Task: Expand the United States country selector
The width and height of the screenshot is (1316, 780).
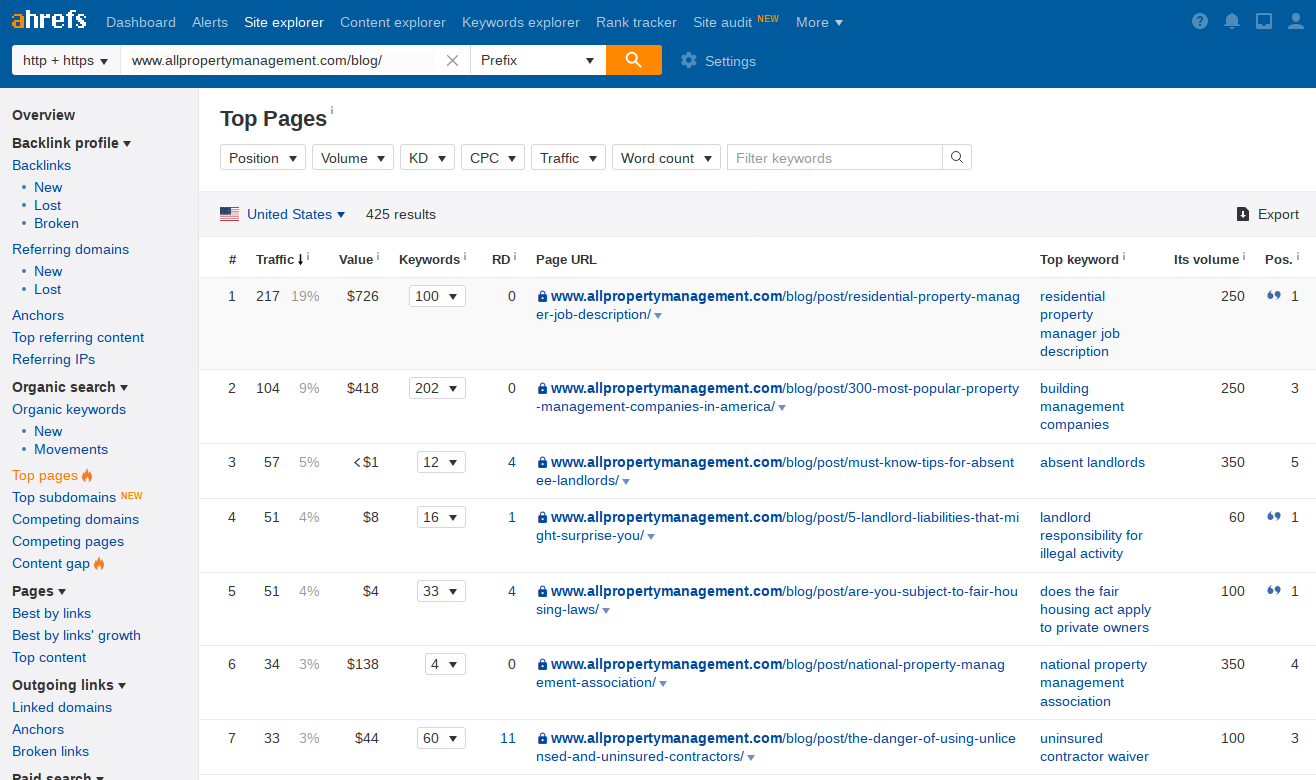Action: coord(283,214)
